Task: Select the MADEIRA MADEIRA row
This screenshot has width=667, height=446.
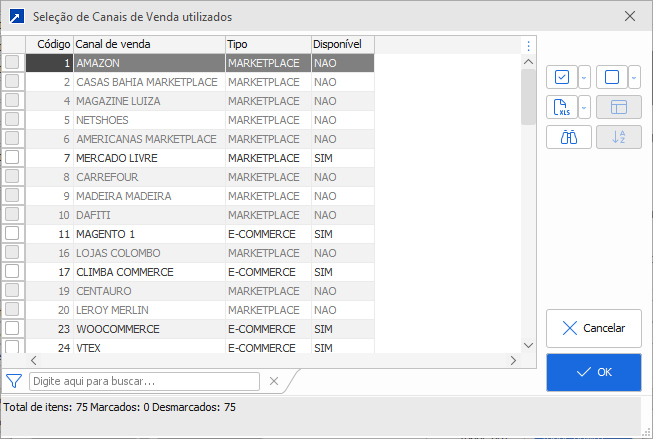Action: tap(200, 196)
